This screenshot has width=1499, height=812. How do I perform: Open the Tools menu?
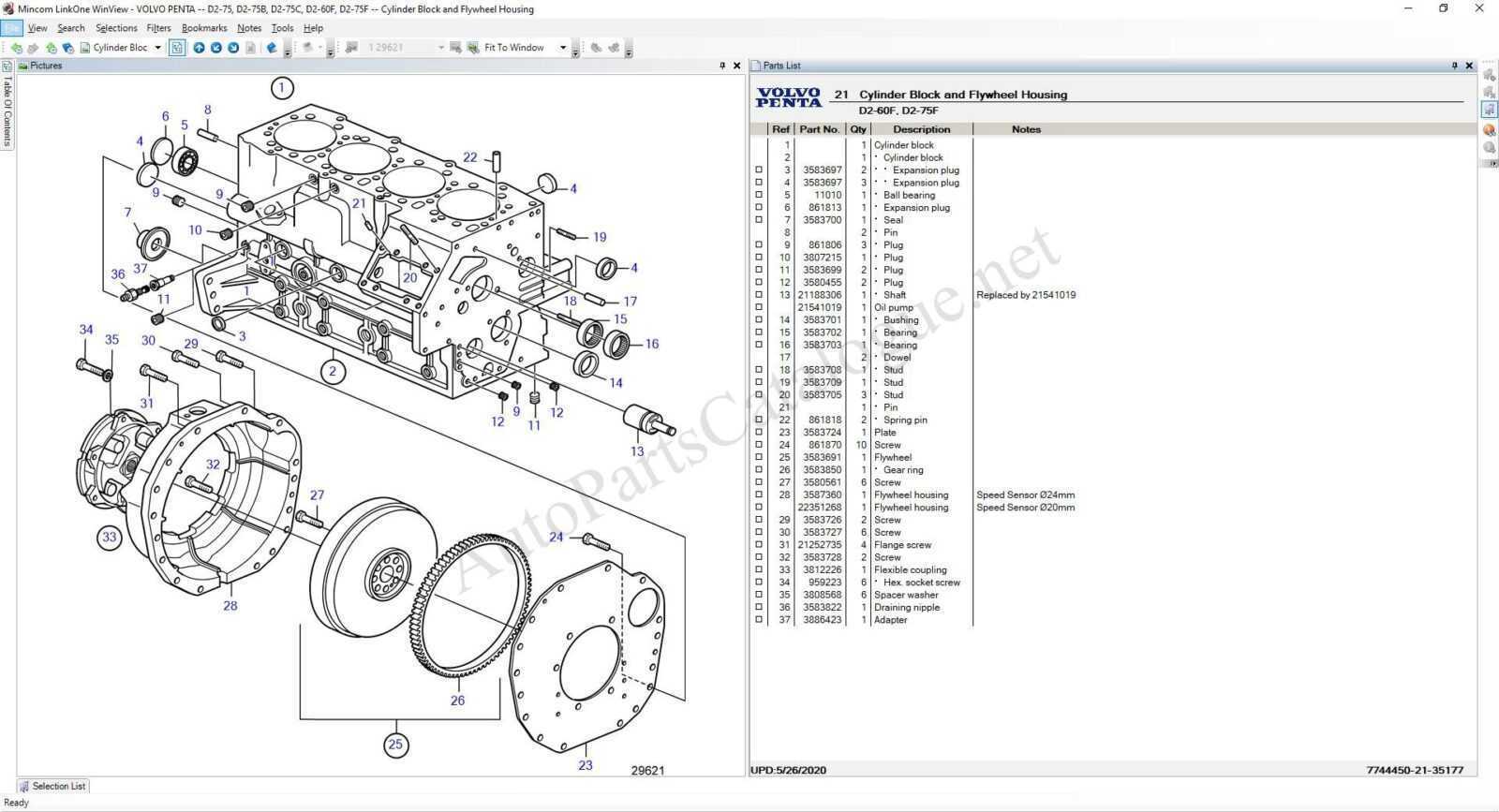282,28
